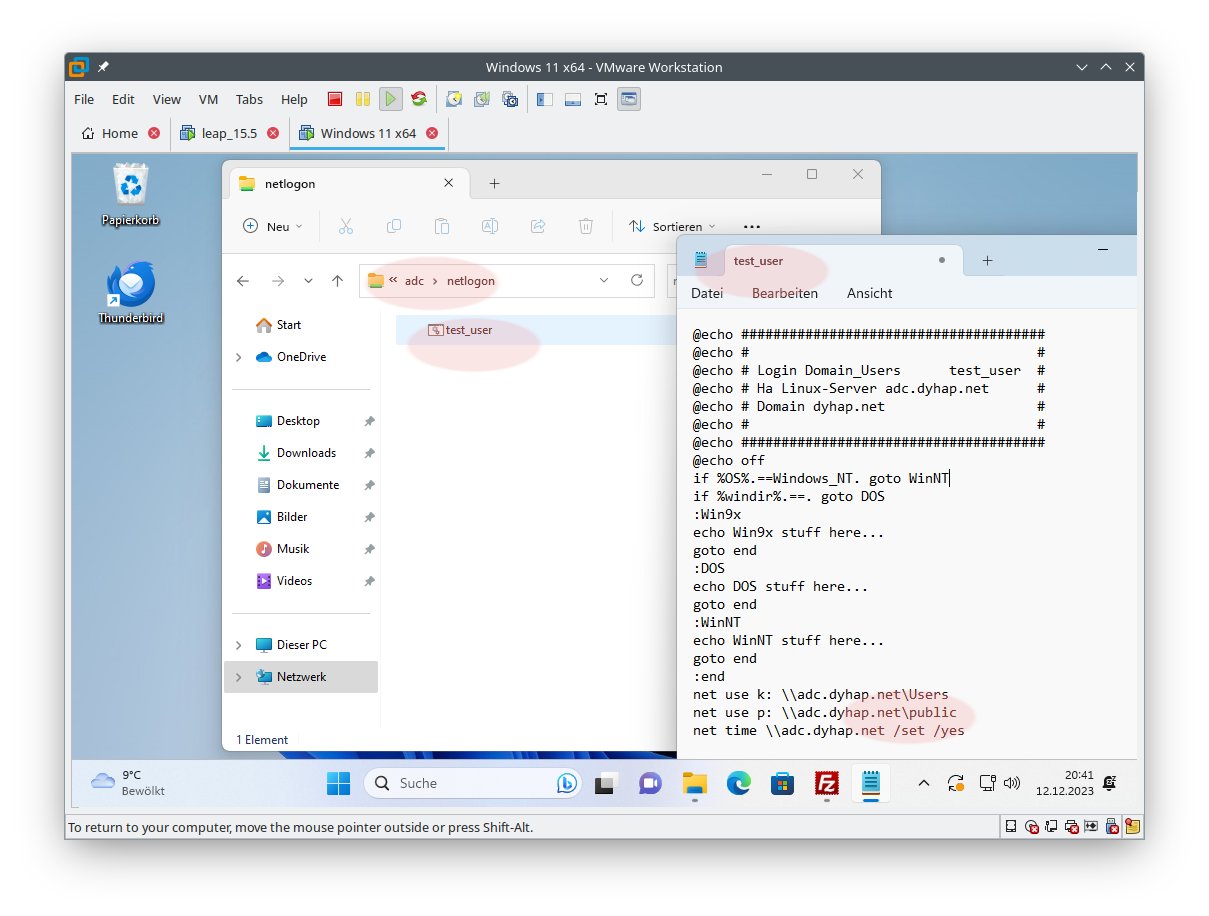Expand the Netzwerk tree node
This screenshot has height=916, width=1209.
click(238, 677)
